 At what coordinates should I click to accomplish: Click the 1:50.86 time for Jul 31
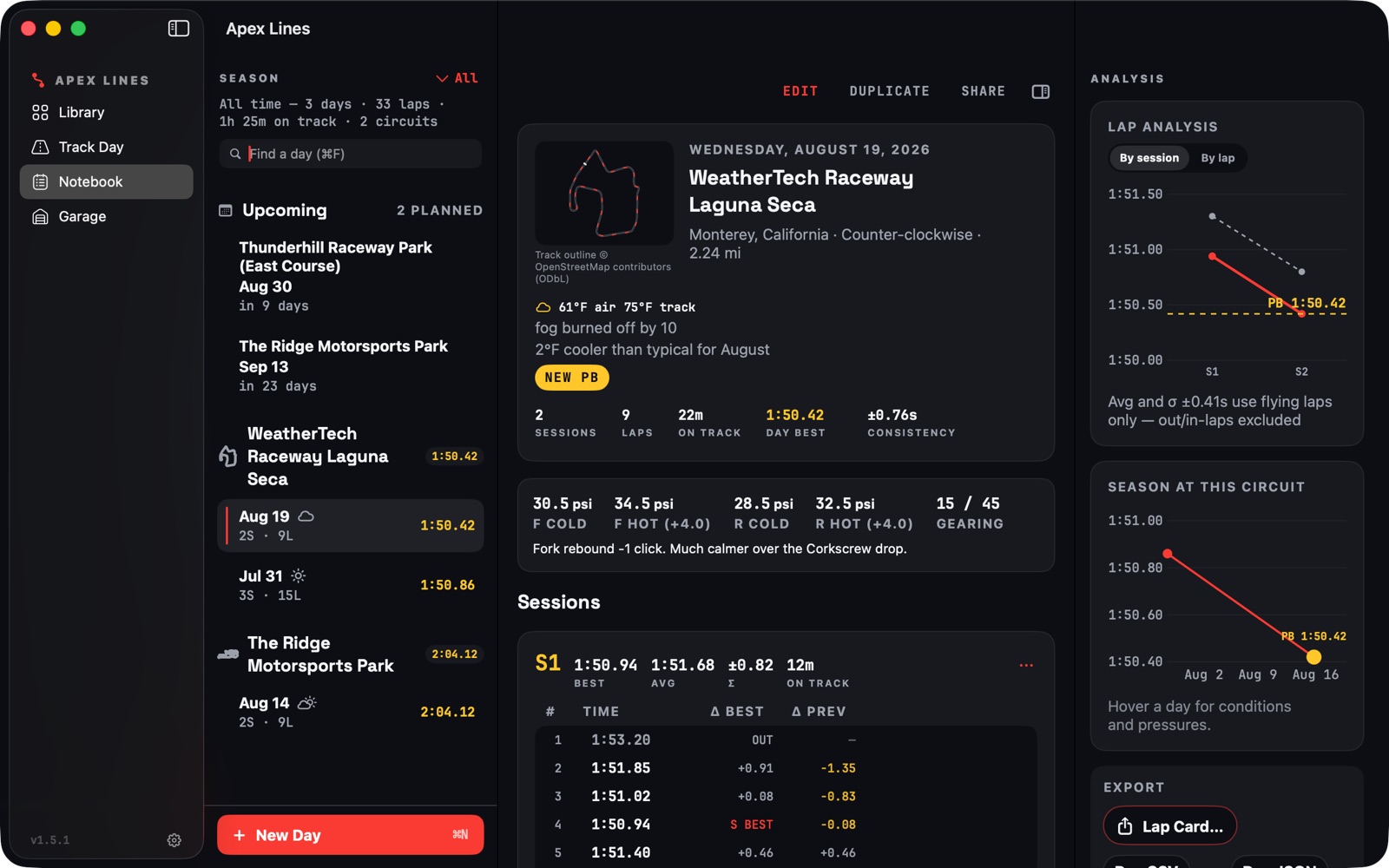click(x=447, y=585)
